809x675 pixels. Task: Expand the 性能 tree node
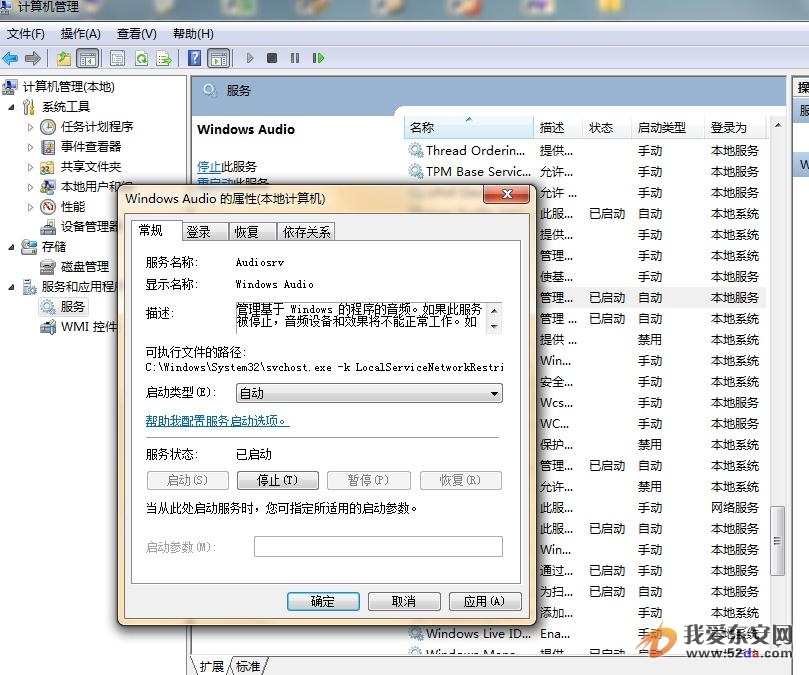point(30,207)
